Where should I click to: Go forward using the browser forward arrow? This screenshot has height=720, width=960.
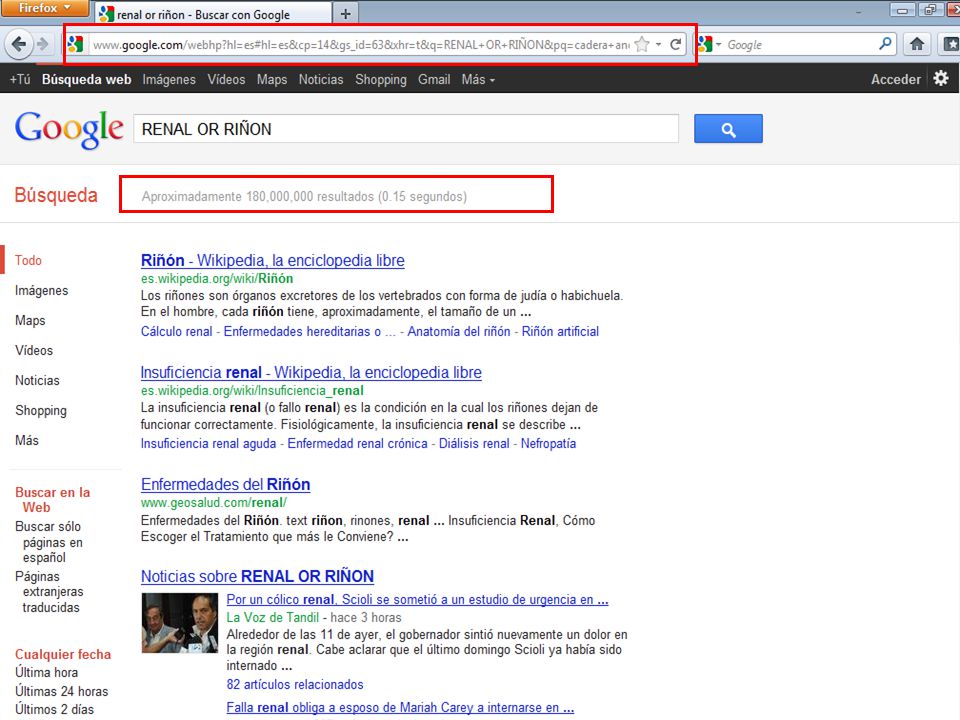(x=42, y=44)
